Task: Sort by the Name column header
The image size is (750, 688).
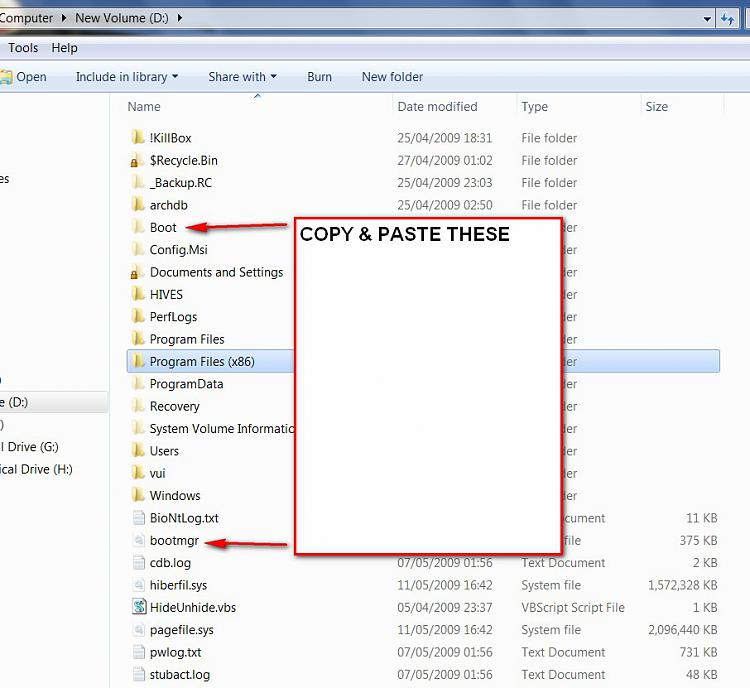Action: pyautogui.click(x=143, y=107)
